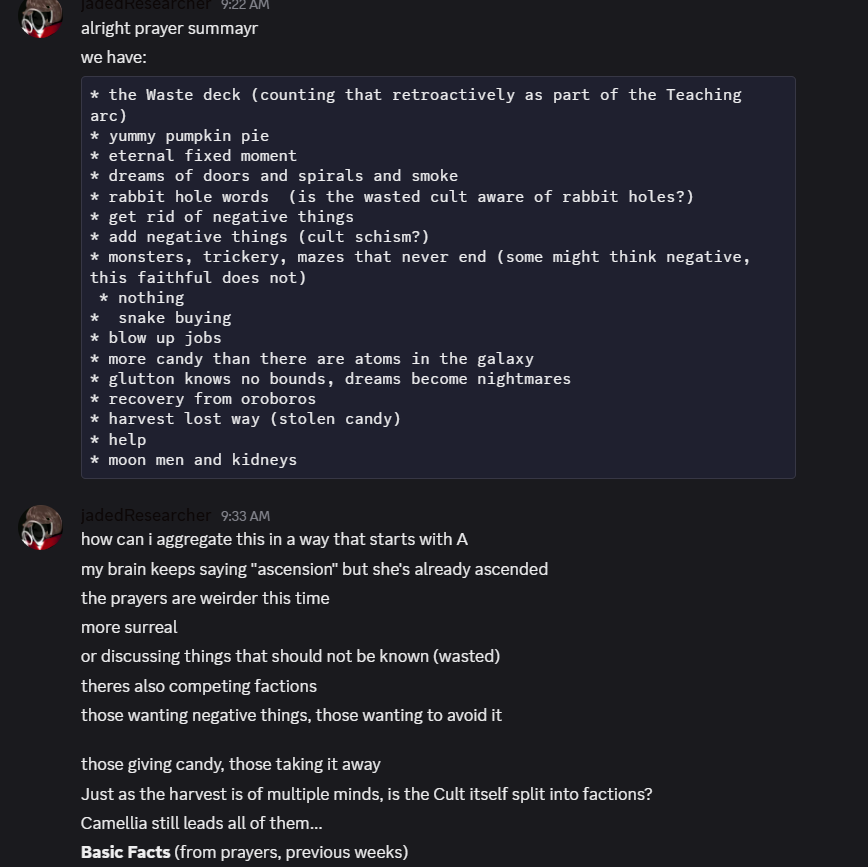Click the 'moon men and kidneys' code line

202,460
